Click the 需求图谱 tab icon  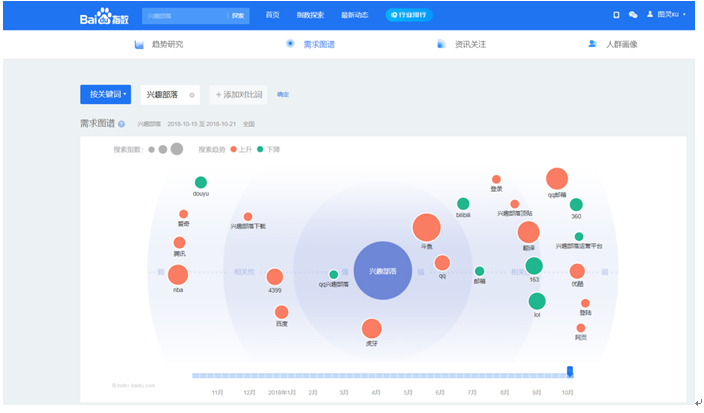click(x=290, y=44)
